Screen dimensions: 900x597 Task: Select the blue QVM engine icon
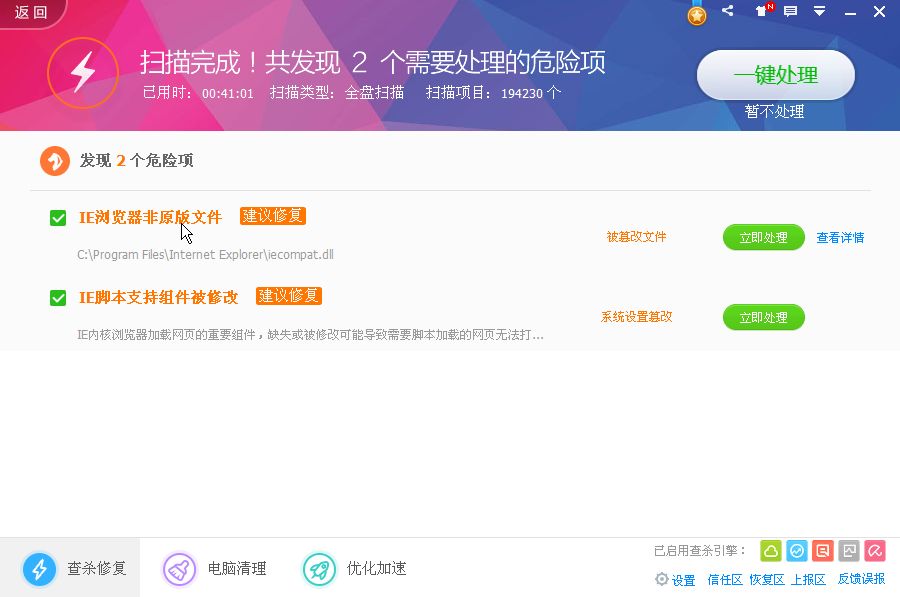click(797, 551)
